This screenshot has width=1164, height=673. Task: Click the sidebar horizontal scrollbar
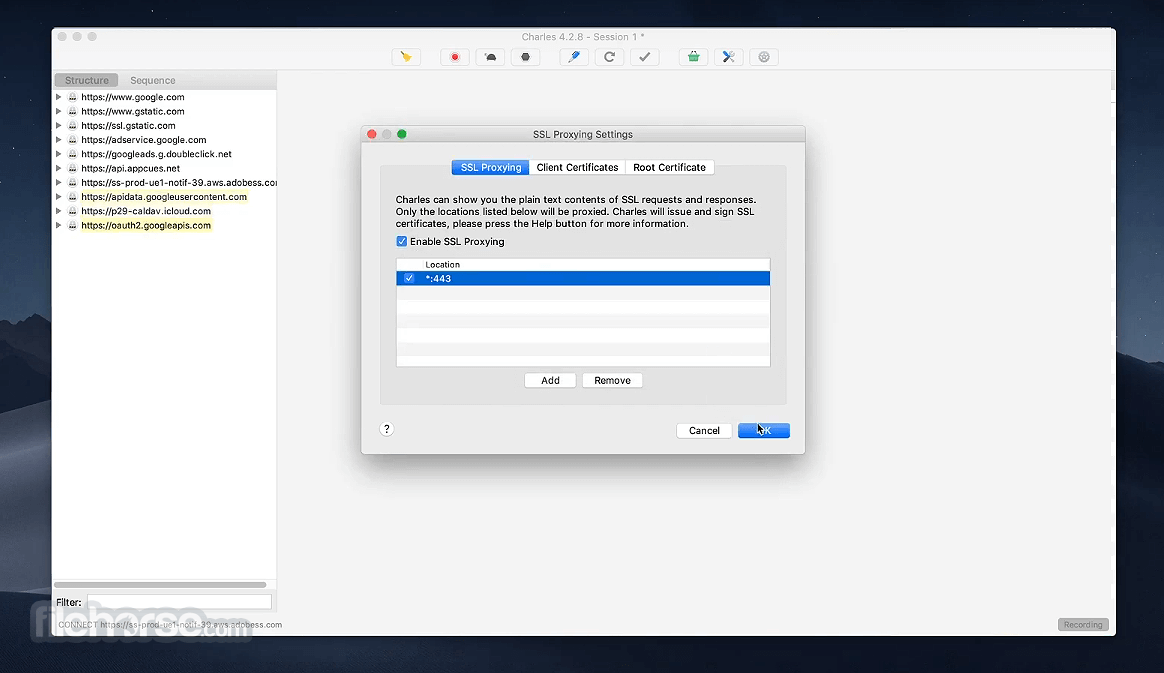tap(160, 585)
